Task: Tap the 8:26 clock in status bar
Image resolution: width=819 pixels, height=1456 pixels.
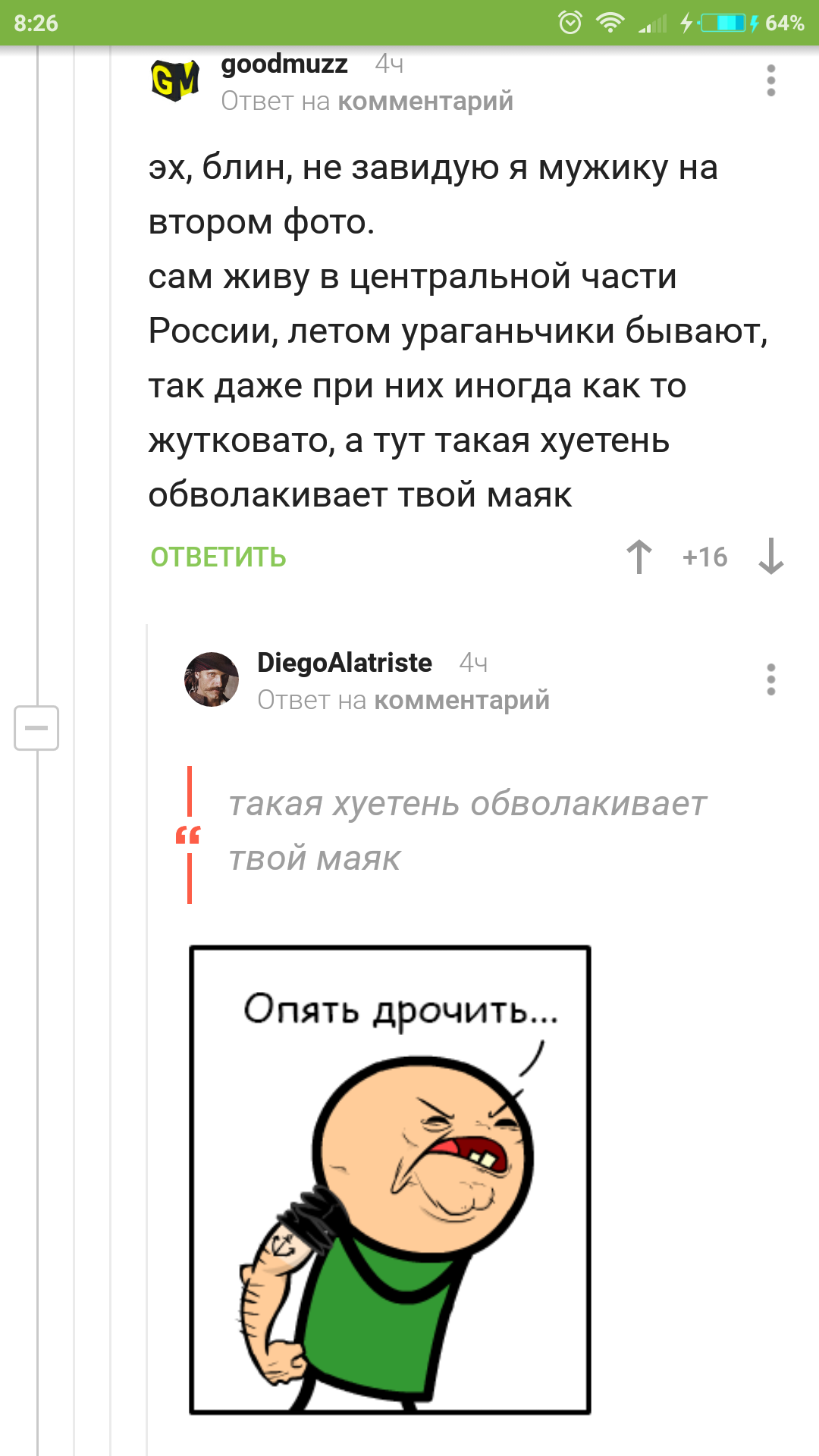Action: click(36, 23)
